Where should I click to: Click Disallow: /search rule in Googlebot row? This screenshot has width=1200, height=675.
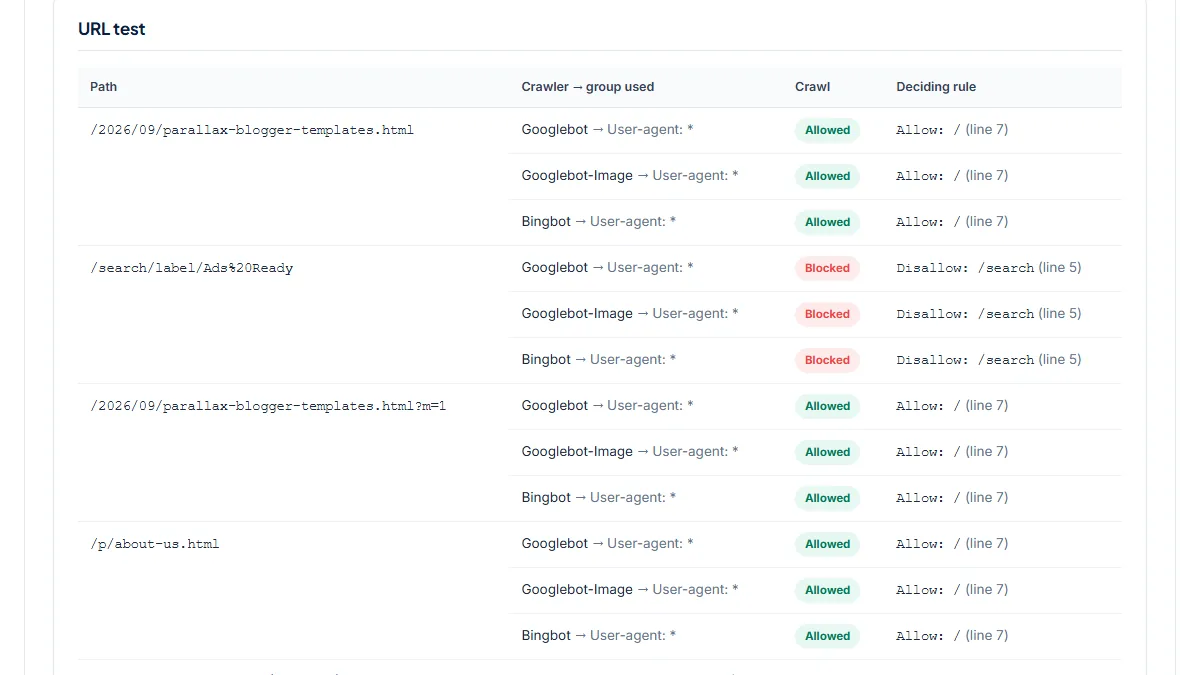(989, 268)
